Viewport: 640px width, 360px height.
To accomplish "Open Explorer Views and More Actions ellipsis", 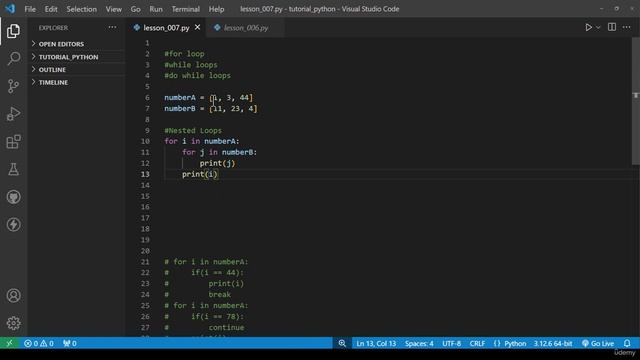I will click(112, 27).
